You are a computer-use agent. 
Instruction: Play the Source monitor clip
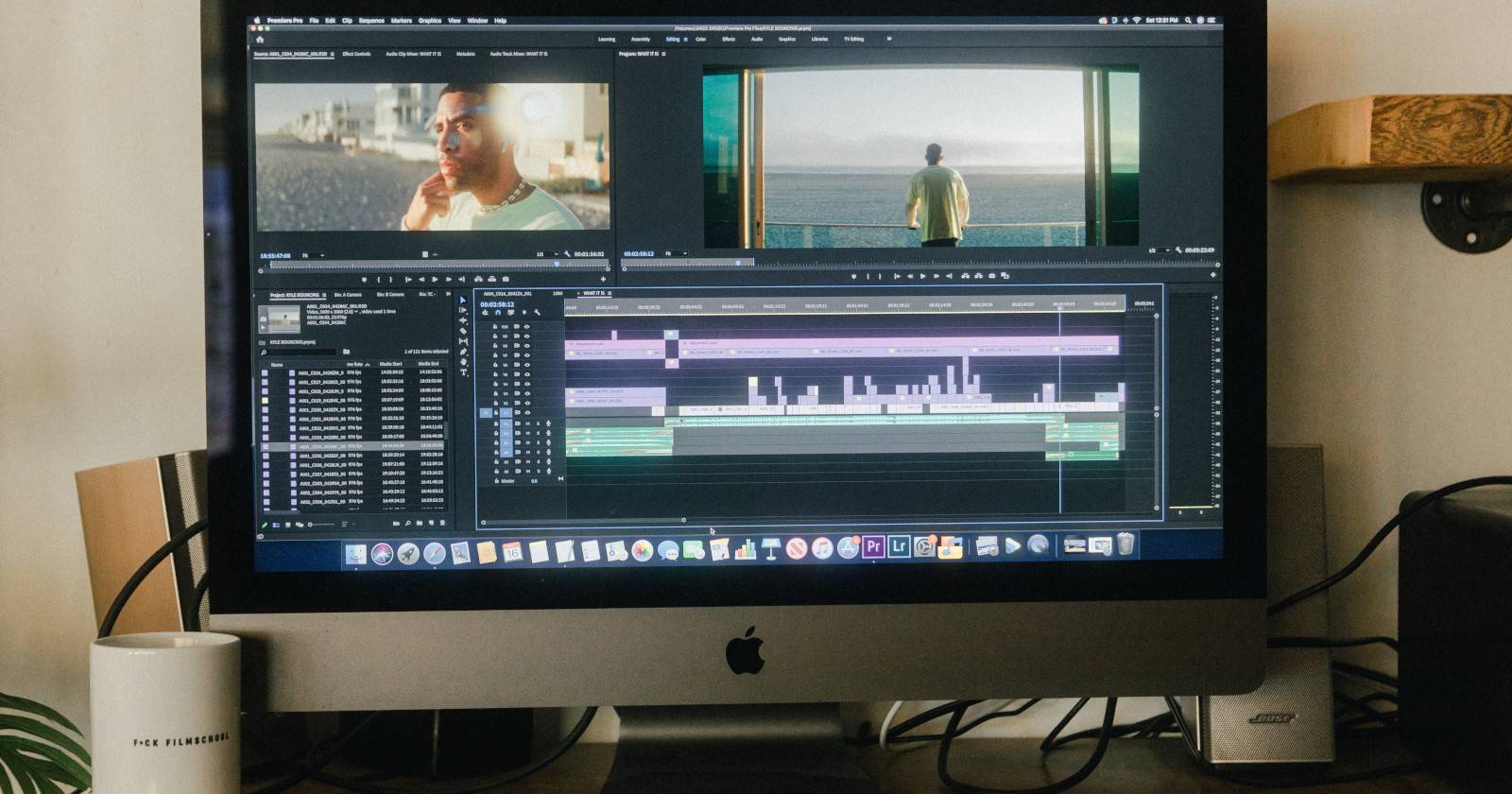coord(435,280)
